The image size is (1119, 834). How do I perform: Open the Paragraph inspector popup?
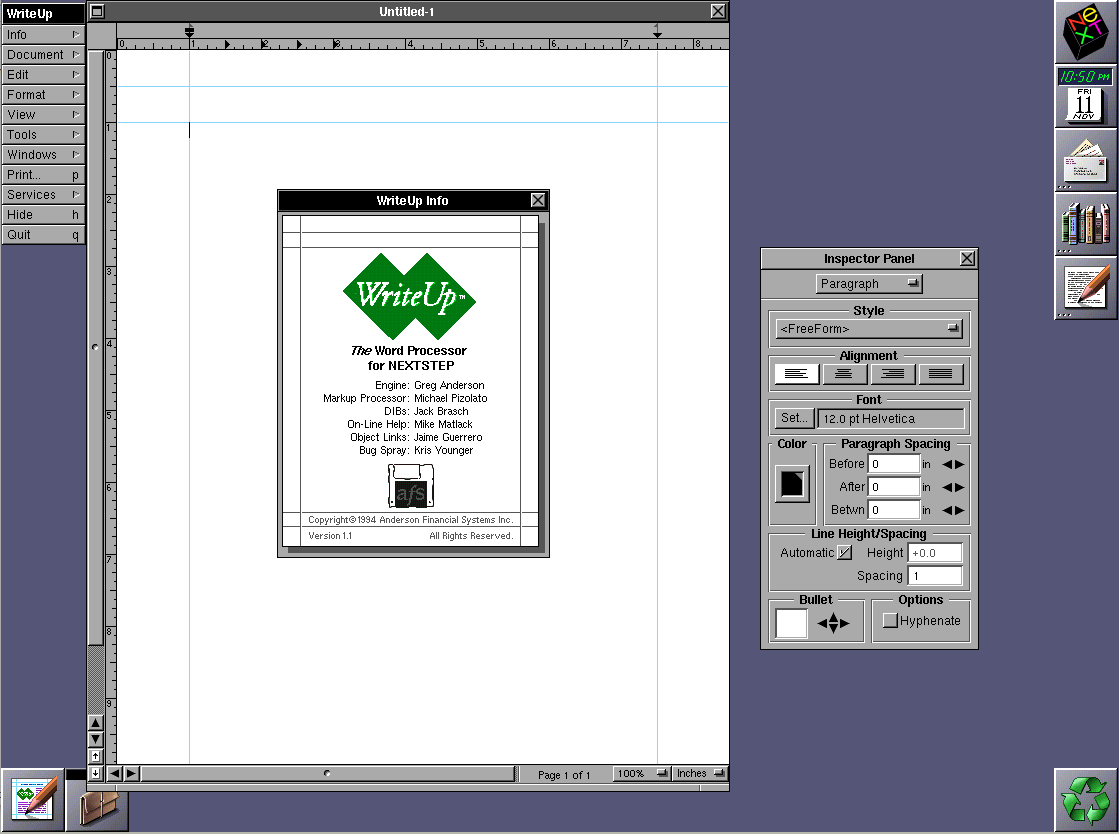point(869,284)
